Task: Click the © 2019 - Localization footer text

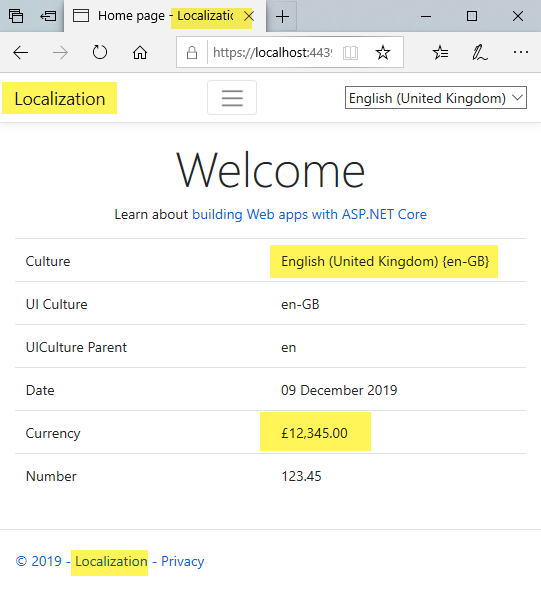Action: point(81,561)
